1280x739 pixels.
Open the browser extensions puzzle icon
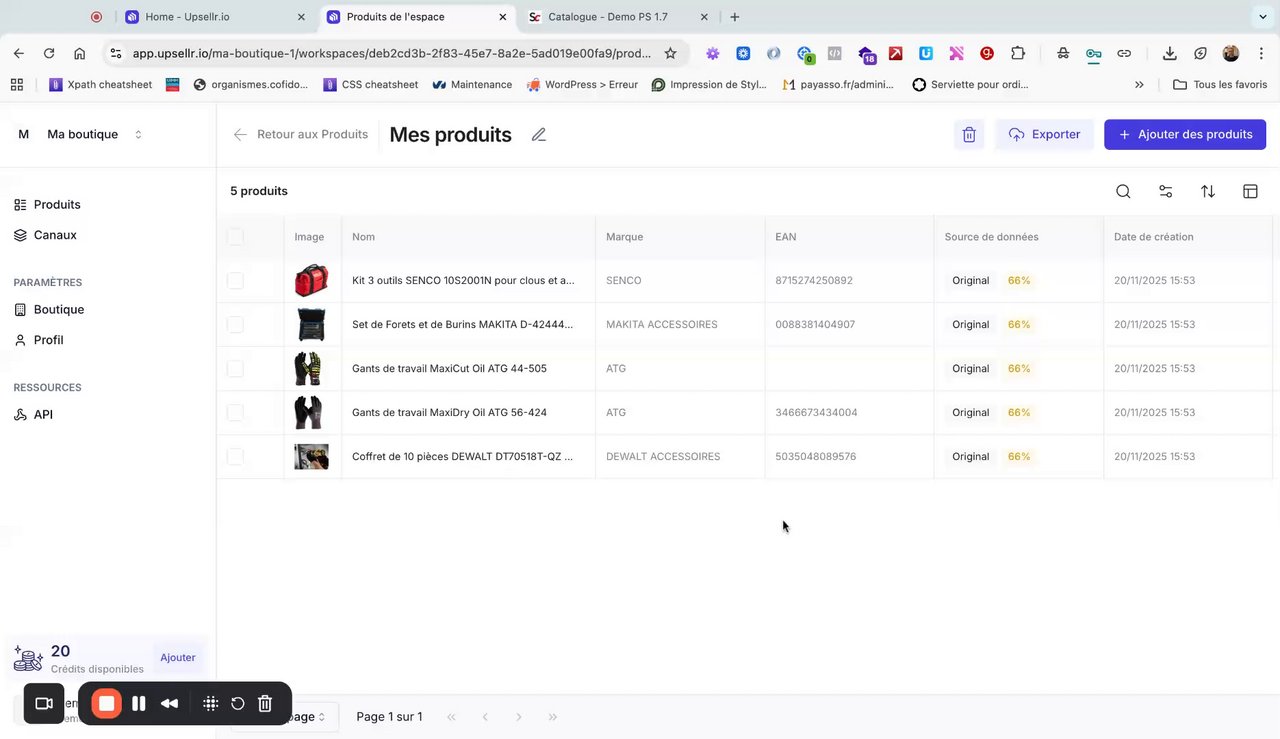1018,53
